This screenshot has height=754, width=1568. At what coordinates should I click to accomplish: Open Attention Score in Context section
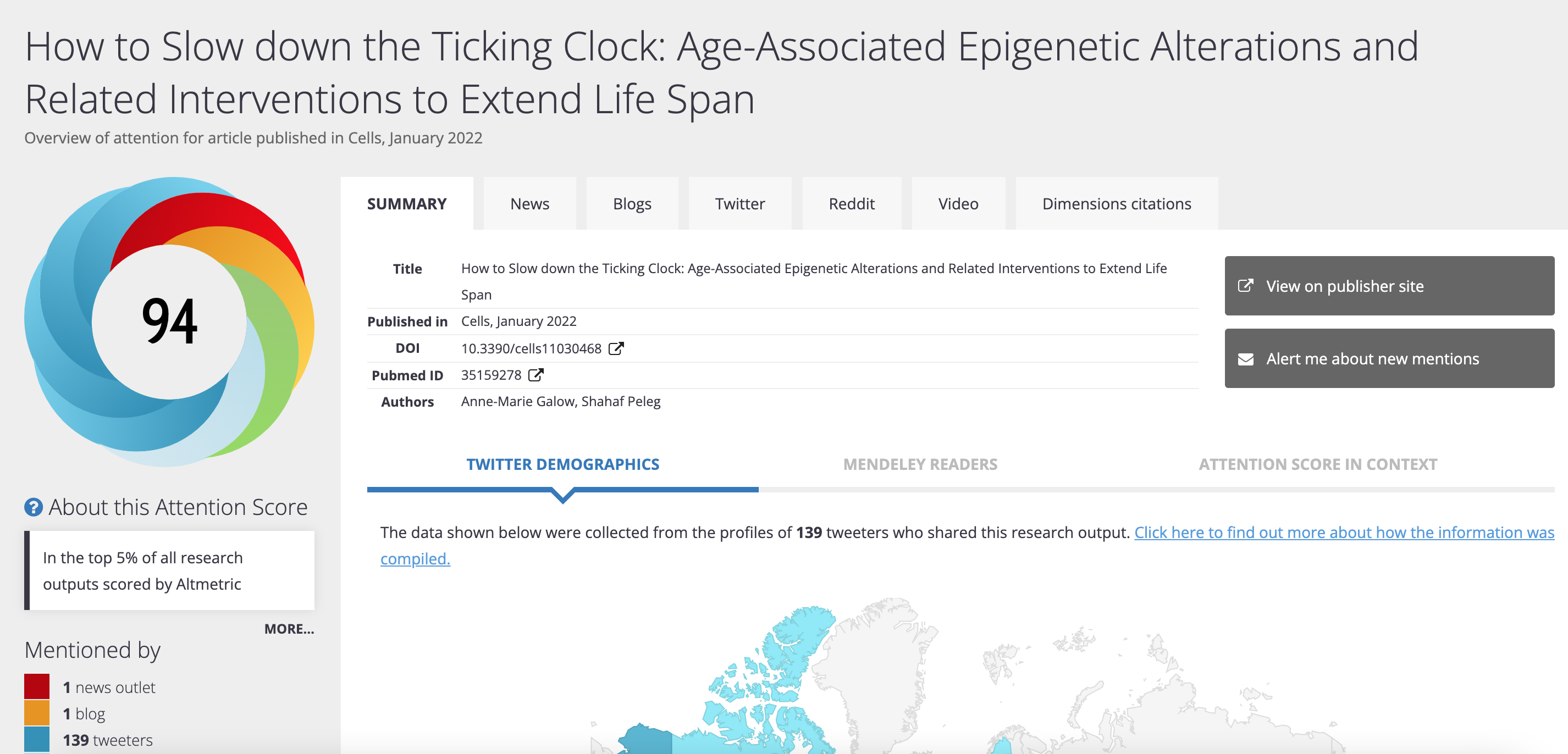coord(1318,464)
